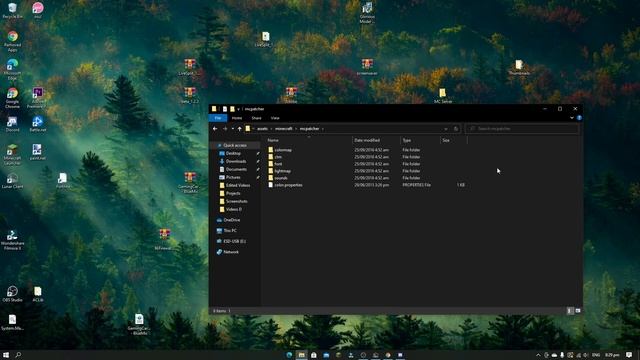The width and height of the screenshot is (640, 360).
Task: Select the Thumbnails folder on desktop
Action: pyautogui.click(x=519, y=67)
